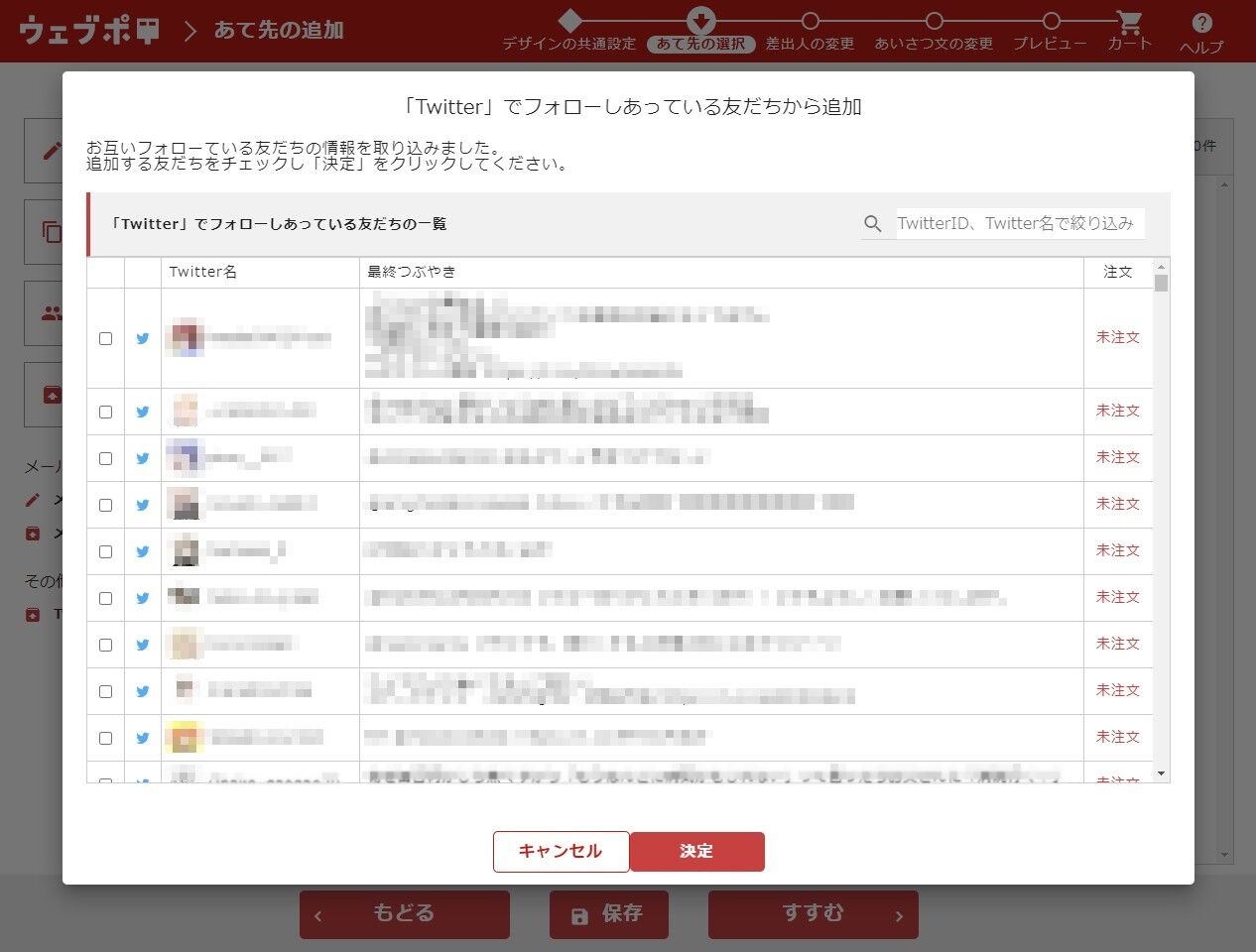Open the ヘルプ help icon

point(1201,23)
